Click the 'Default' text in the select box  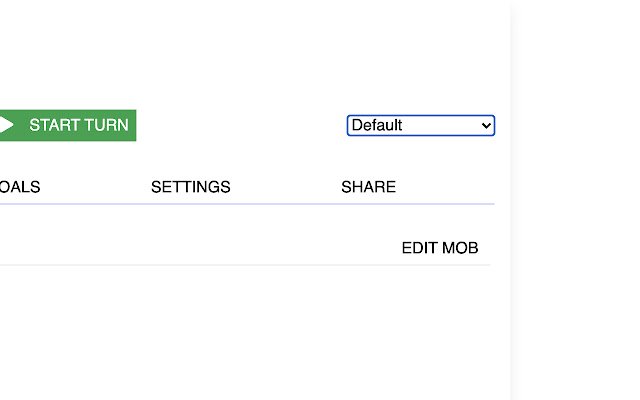click(x=377, y=125)
